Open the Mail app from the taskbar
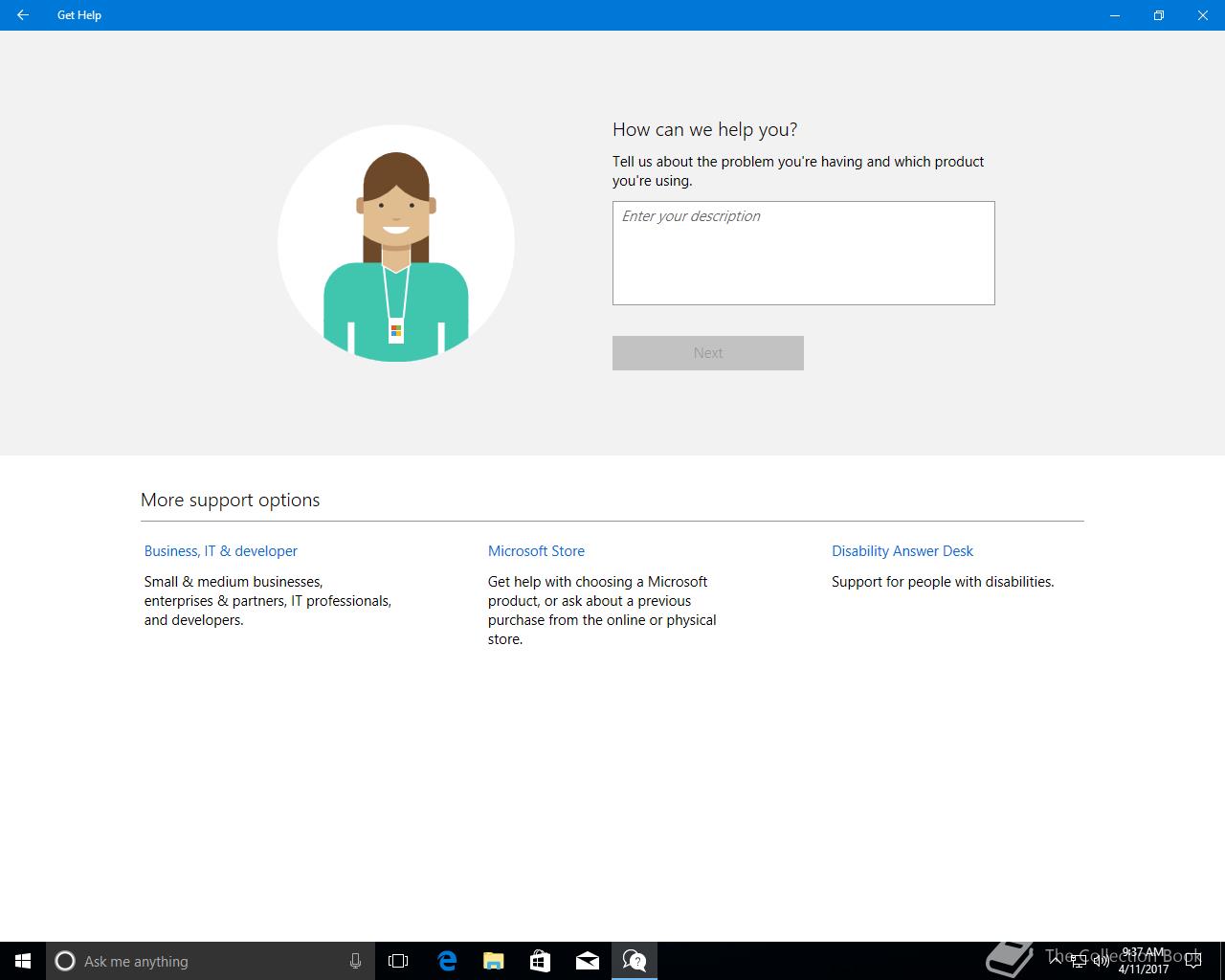1225x980 pixels. 587,961
